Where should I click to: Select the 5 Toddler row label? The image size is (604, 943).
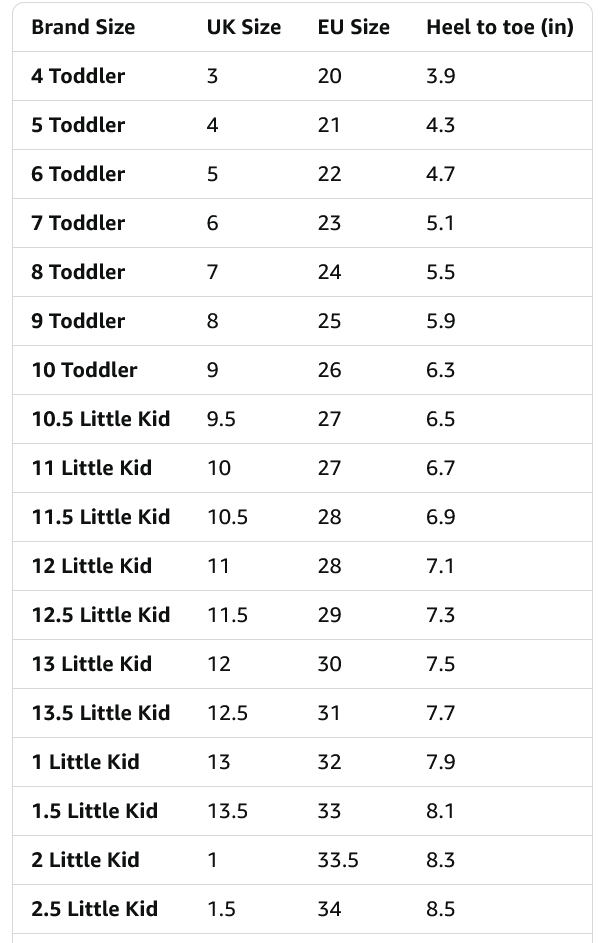[78, 125]
